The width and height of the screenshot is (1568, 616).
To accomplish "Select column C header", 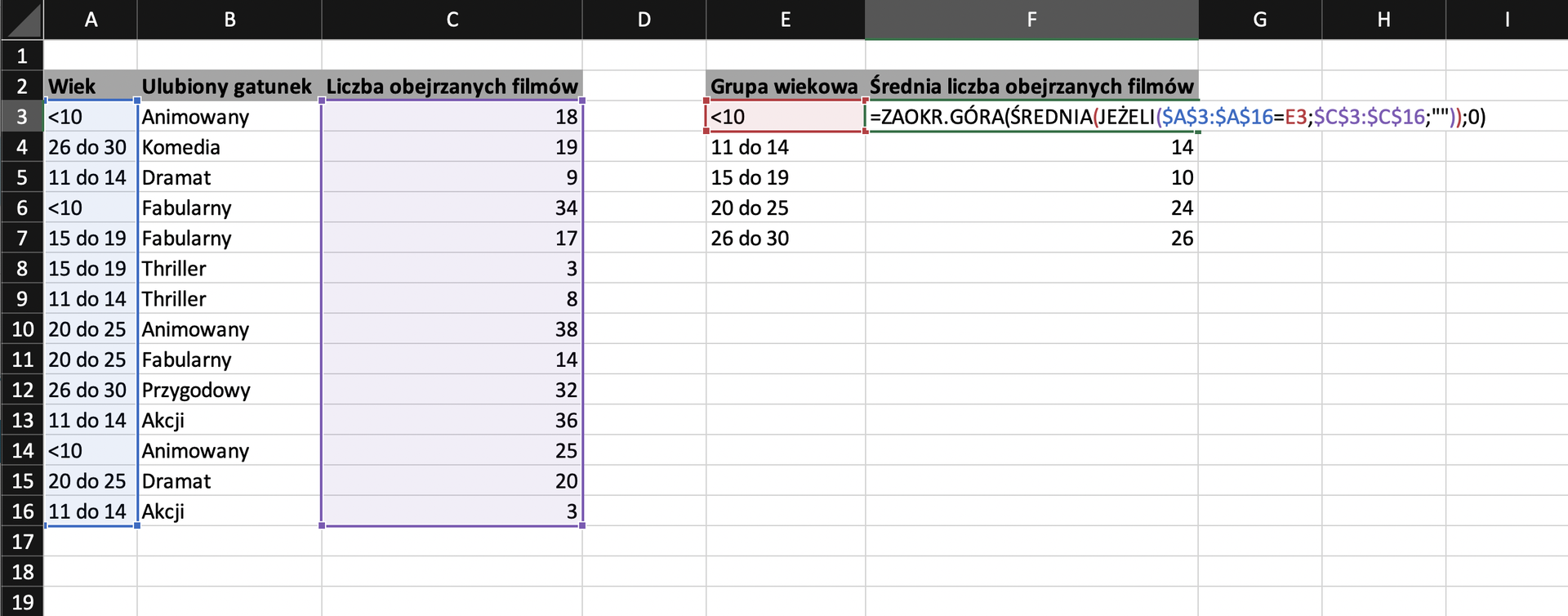I will pos(452,20).
